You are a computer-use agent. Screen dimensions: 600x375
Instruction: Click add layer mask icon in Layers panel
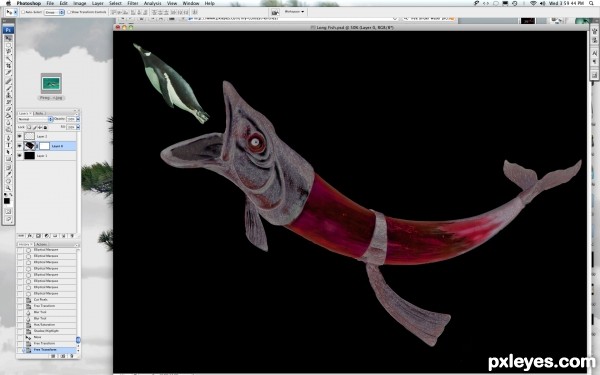[38, 236]
